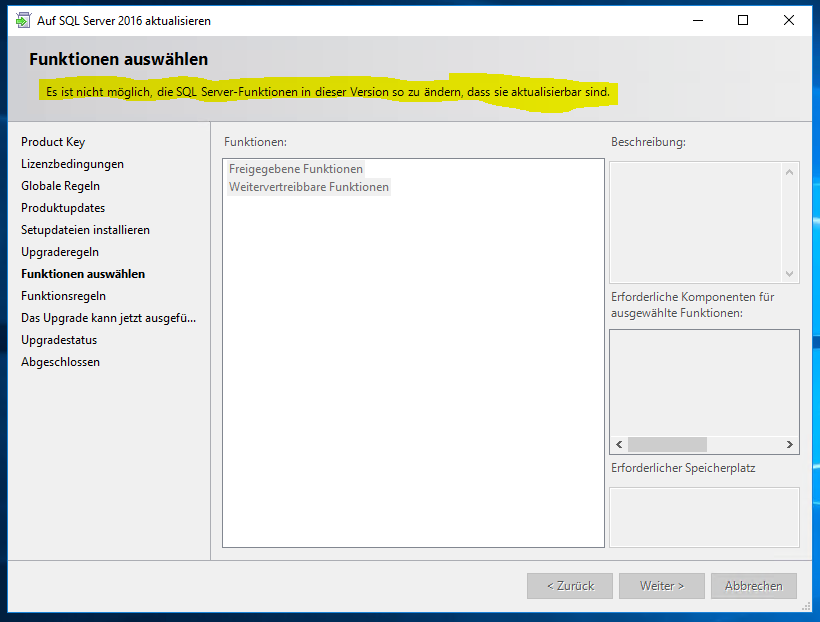Image resolution: width=820 pixels, height=622 pixels.
Task: Click the yellow-highlighted error message text
Action: (328, 92)
